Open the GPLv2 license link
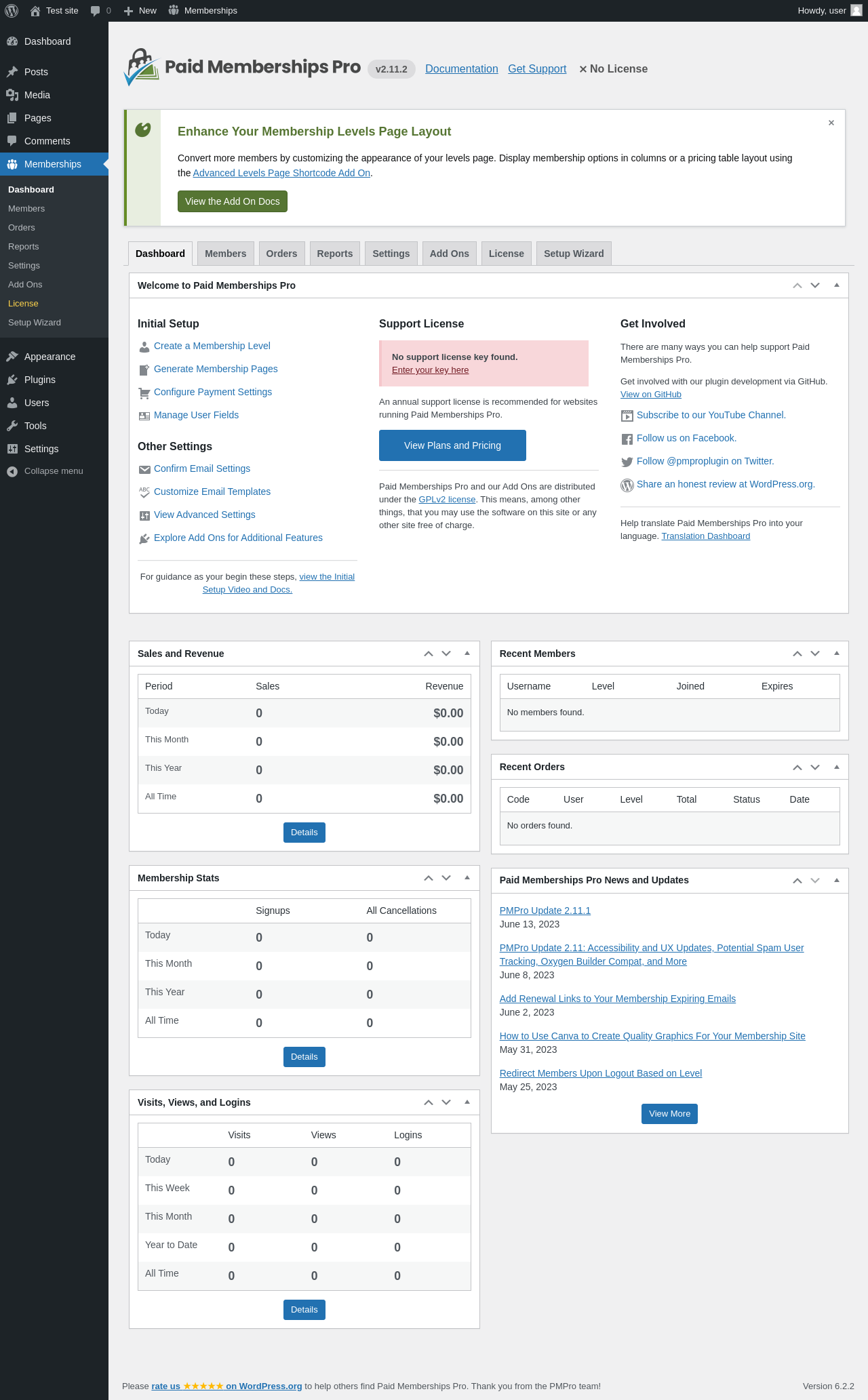The width and height of the screenshot is (868, 1400). tap(447, 500)
